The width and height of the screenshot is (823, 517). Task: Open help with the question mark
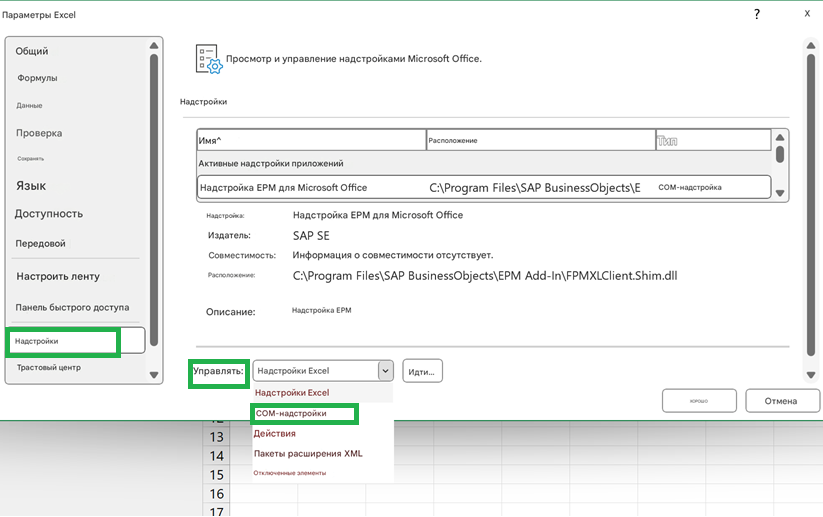pos(757,15)
